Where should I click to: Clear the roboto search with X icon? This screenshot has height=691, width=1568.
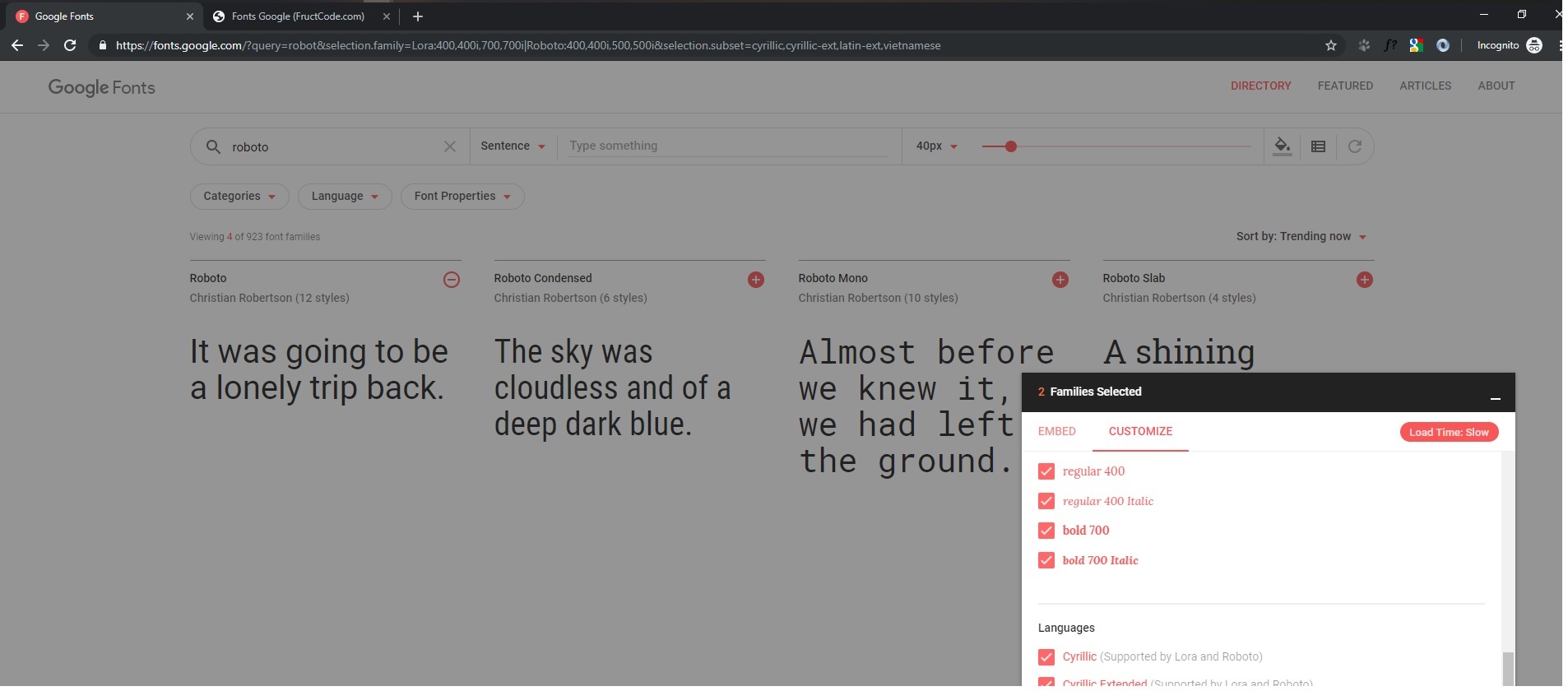tap(449, 146)
